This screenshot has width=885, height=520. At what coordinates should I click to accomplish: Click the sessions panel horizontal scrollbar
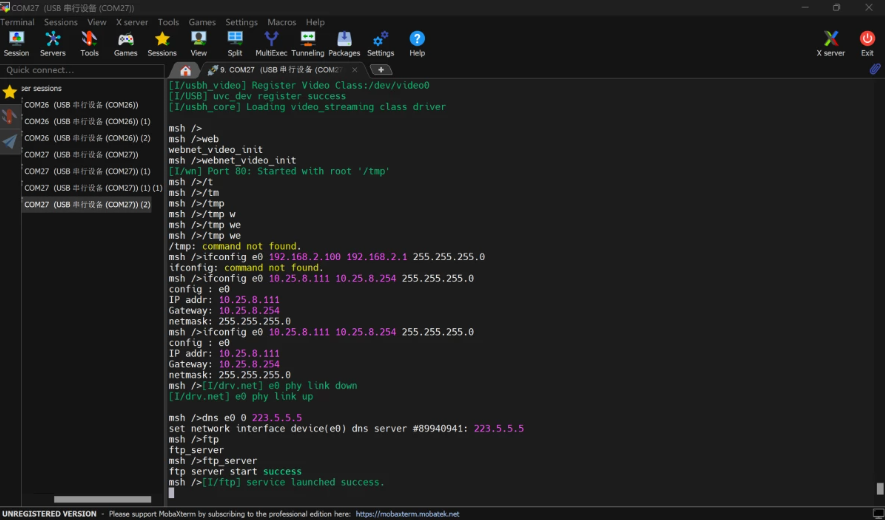click(x=102, y=499)
